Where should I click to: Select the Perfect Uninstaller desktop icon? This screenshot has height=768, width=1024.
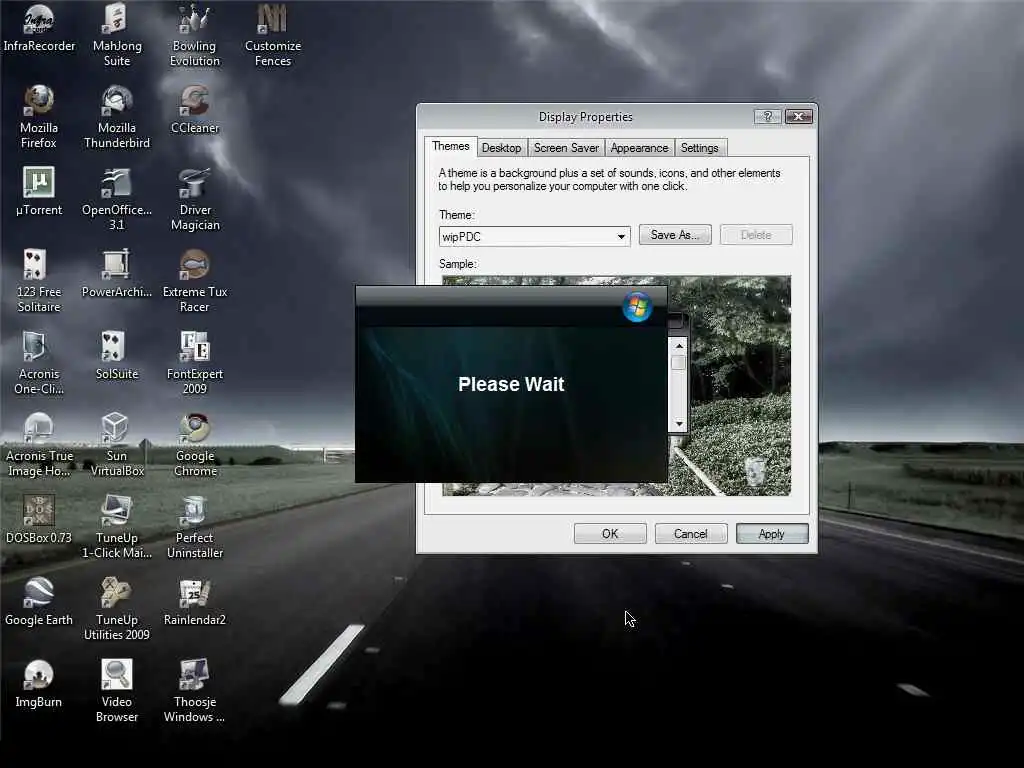[195, 528]
